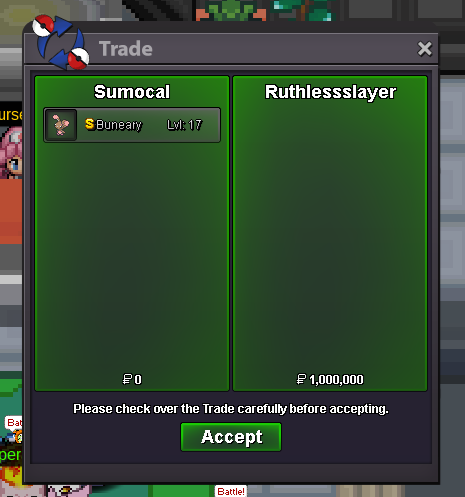Select the Buneary sprite thumbnail
This screenshot has height=497, width=465.
tap(61, 125)
